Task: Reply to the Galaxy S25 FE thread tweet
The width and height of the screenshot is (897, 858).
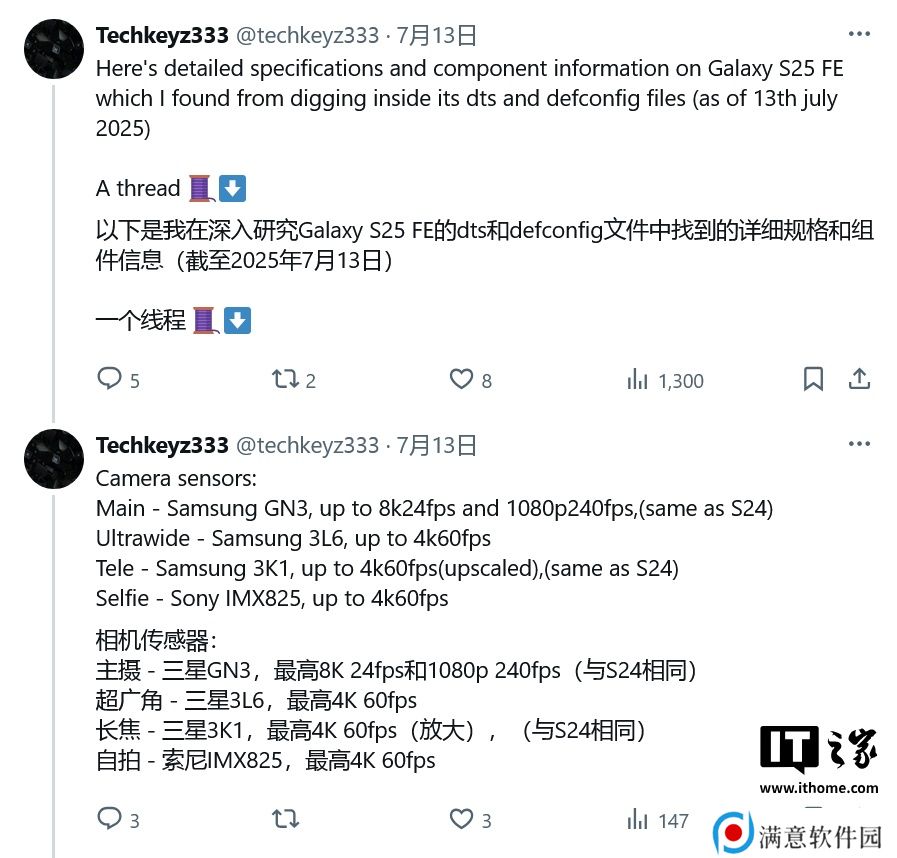Action: (118, 379)
